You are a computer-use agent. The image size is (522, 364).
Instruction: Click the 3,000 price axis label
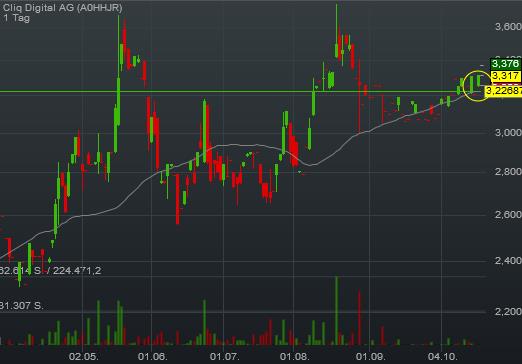(x=508, y=133)
